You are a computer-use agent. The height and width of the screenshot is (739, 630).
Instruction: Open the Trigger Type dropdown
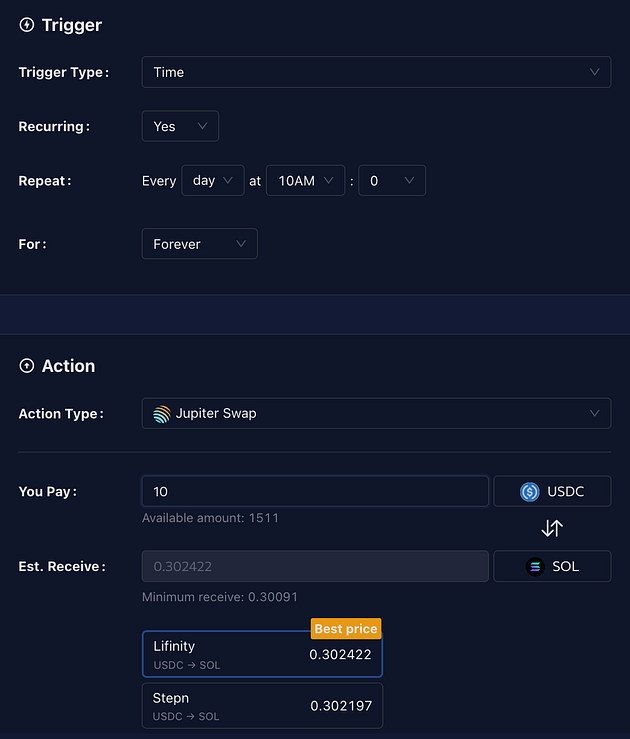(x=376, y=72)
